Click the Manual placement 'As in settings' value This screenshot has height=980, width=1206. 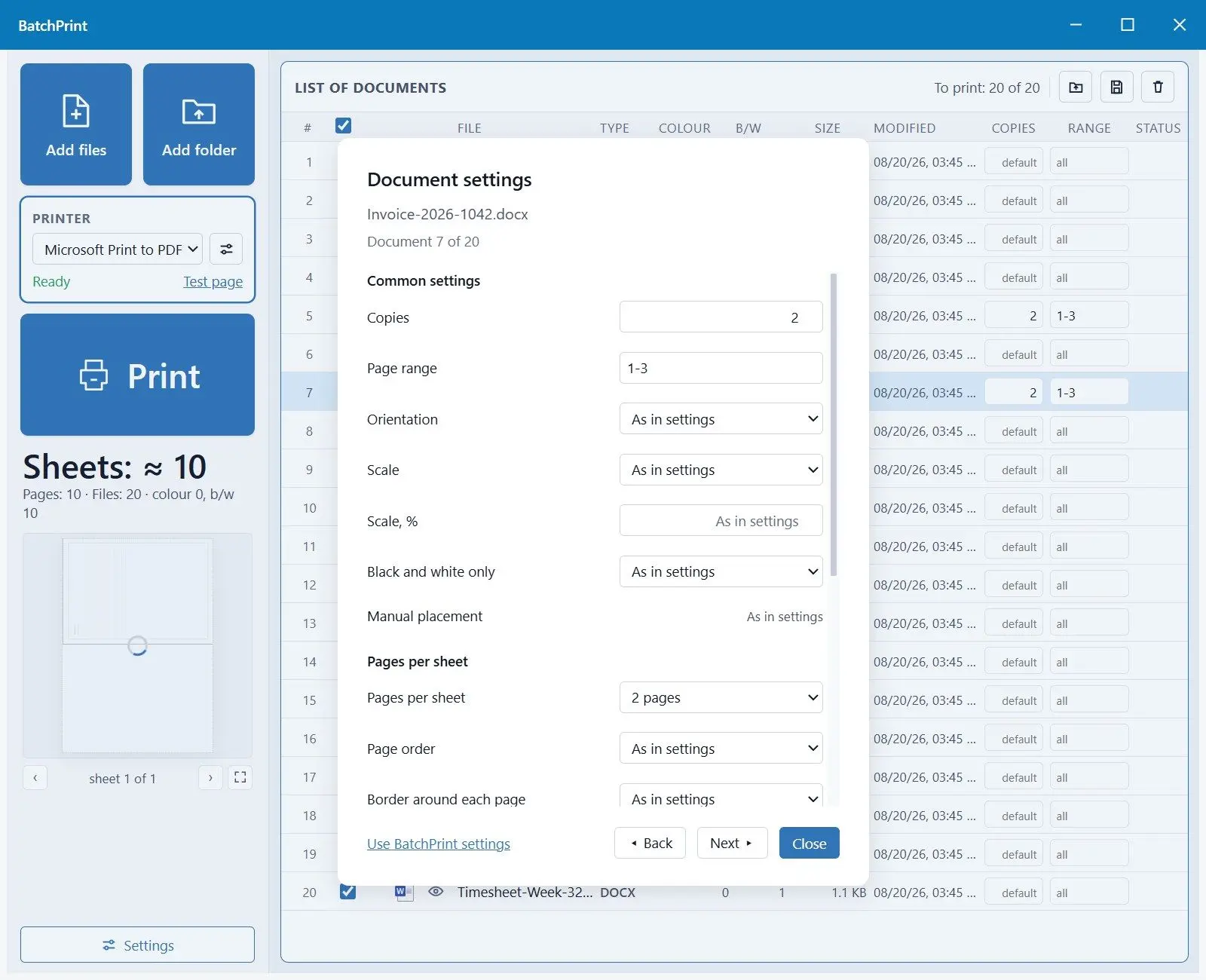click(x=785, y=616)
